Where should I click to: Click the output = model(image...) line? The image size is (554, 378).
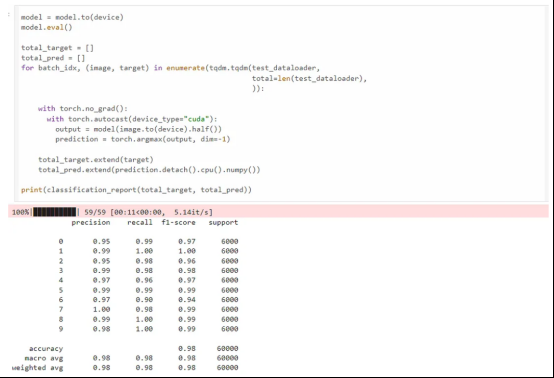pyautogui.click(x=138, y=129)
